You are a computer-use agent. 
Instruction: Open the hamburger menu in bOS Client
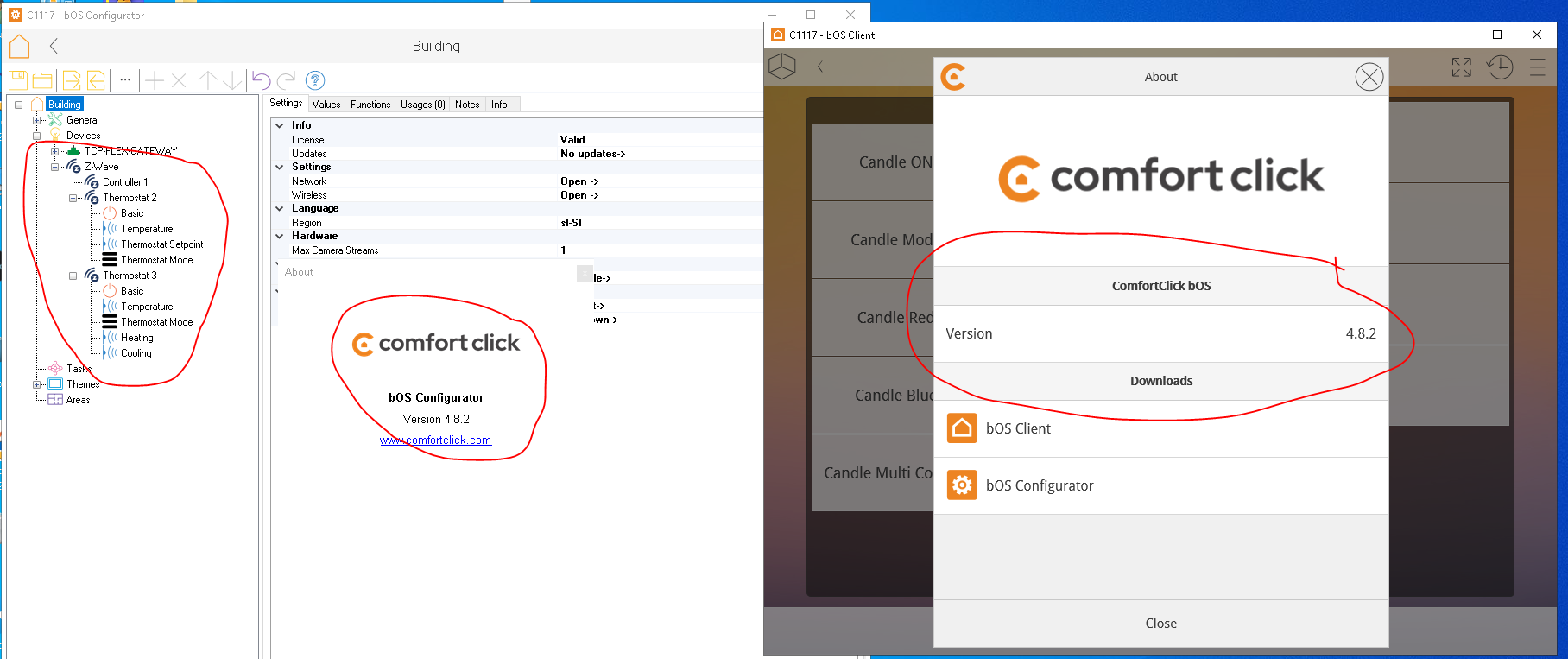[x=1538, y=67]
